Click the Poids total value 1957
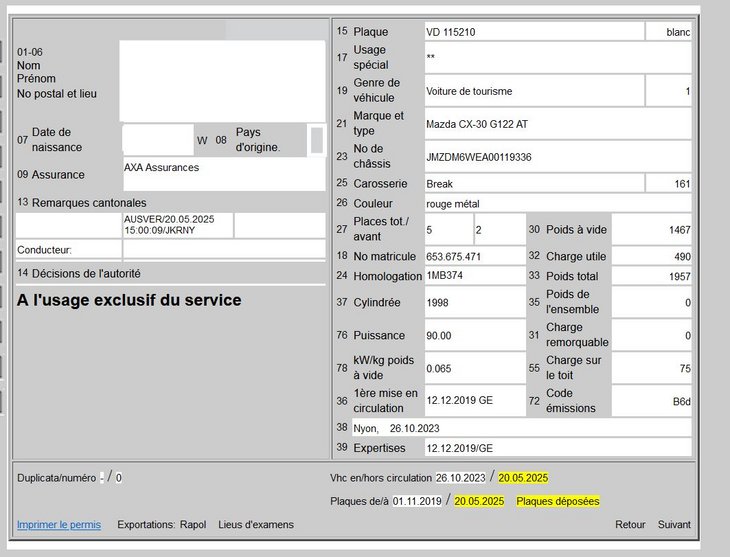The width and height of the screenshot is (730, 557). coord(652,276)
